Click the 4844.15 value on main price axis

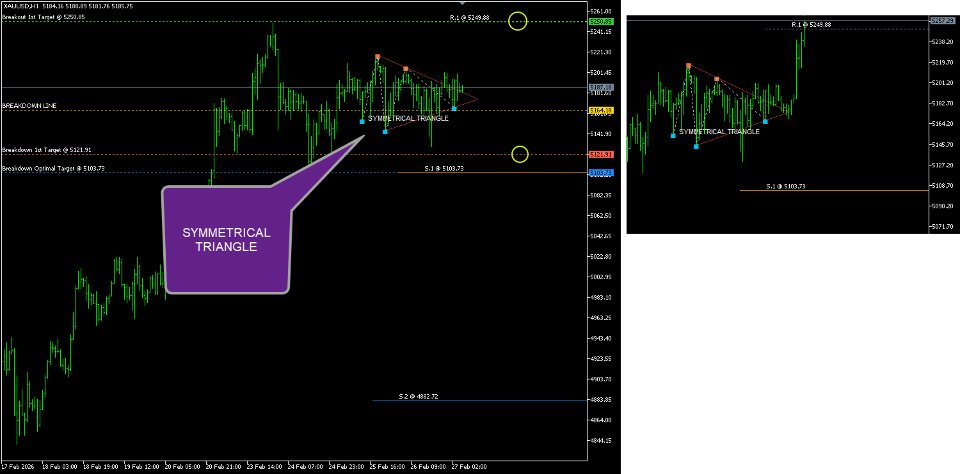point(601,440)
